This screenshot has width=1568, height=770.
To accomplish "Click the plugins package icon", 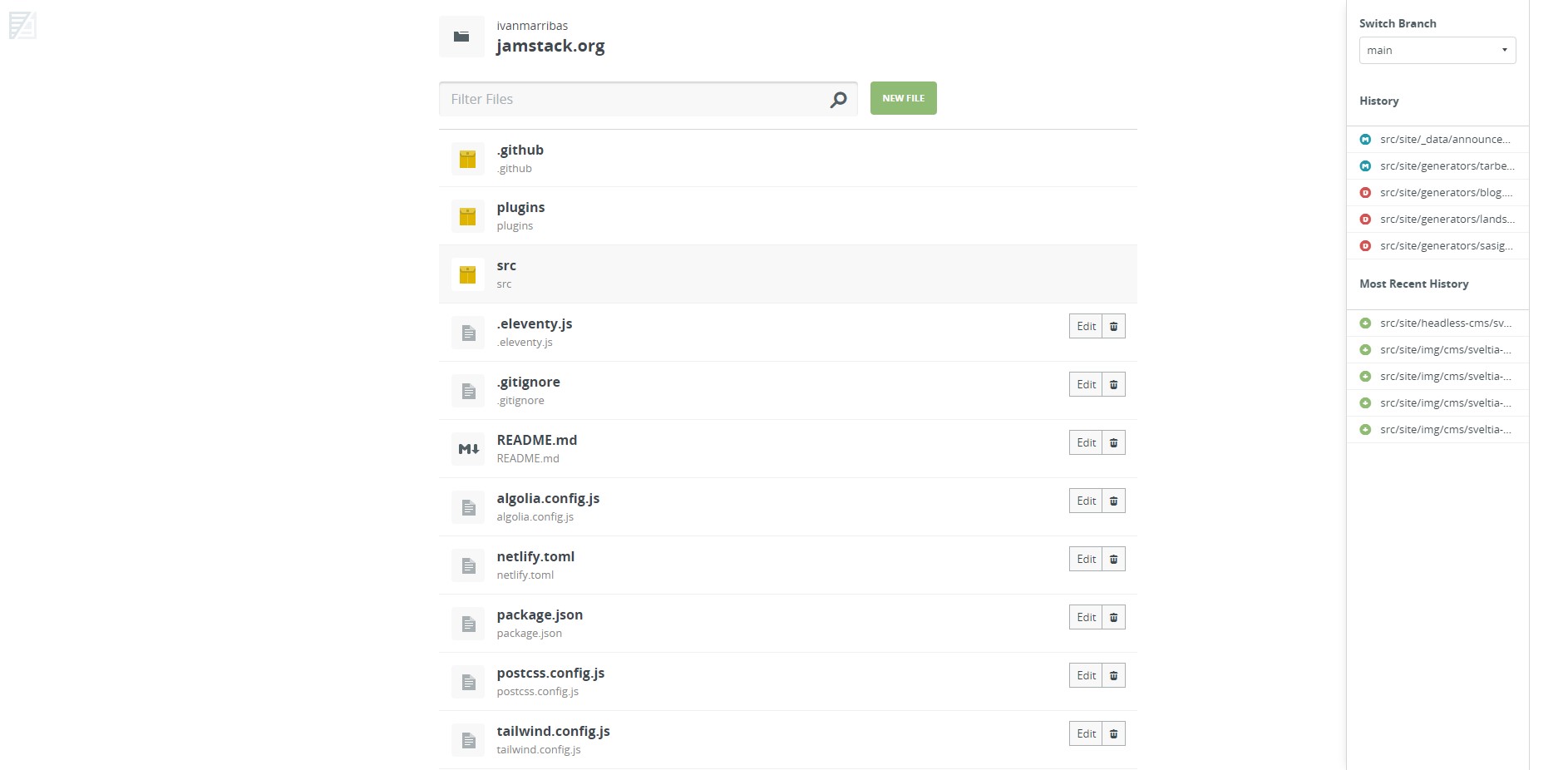I will coord(467,215).
